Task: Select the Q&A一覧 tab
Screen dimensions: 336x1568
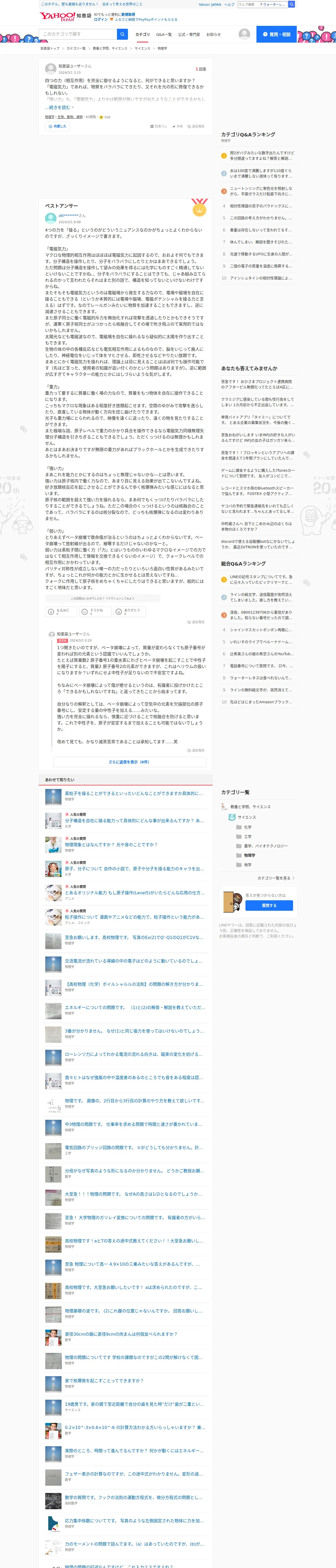Action: [x=164, y=35]
